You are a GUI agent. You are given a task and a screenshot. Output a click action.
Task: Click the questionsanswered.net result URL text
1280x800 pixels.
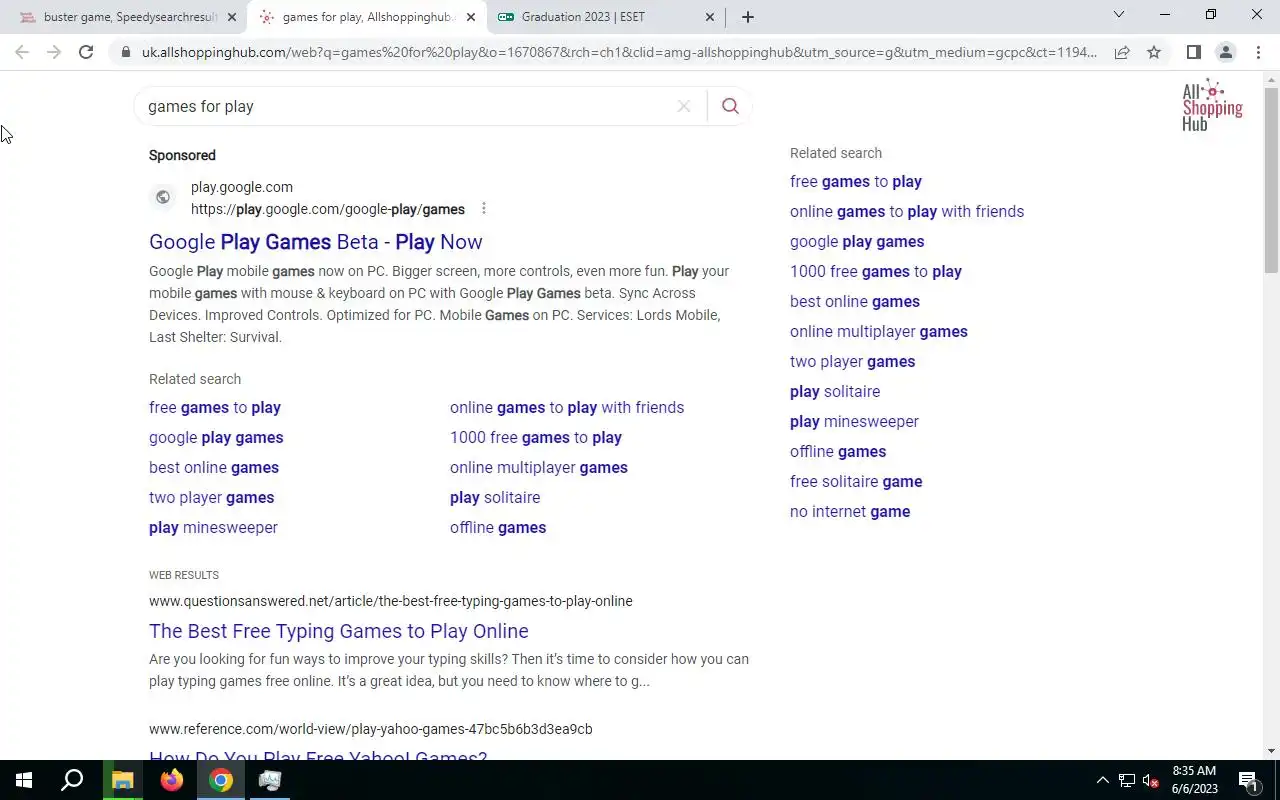point(391,601)
